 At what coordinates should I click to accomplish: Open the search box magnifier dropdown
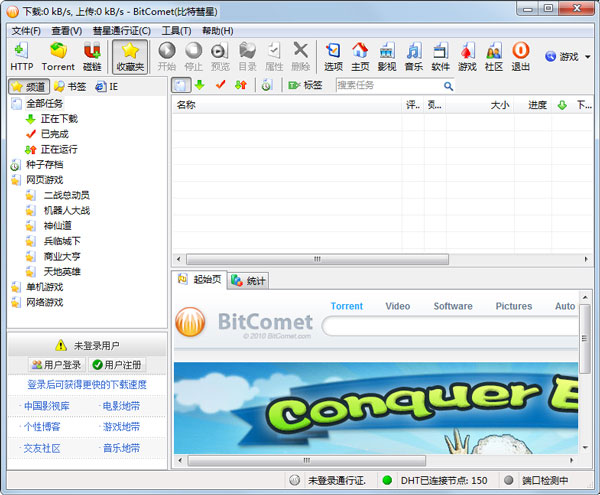click(448, 86)
